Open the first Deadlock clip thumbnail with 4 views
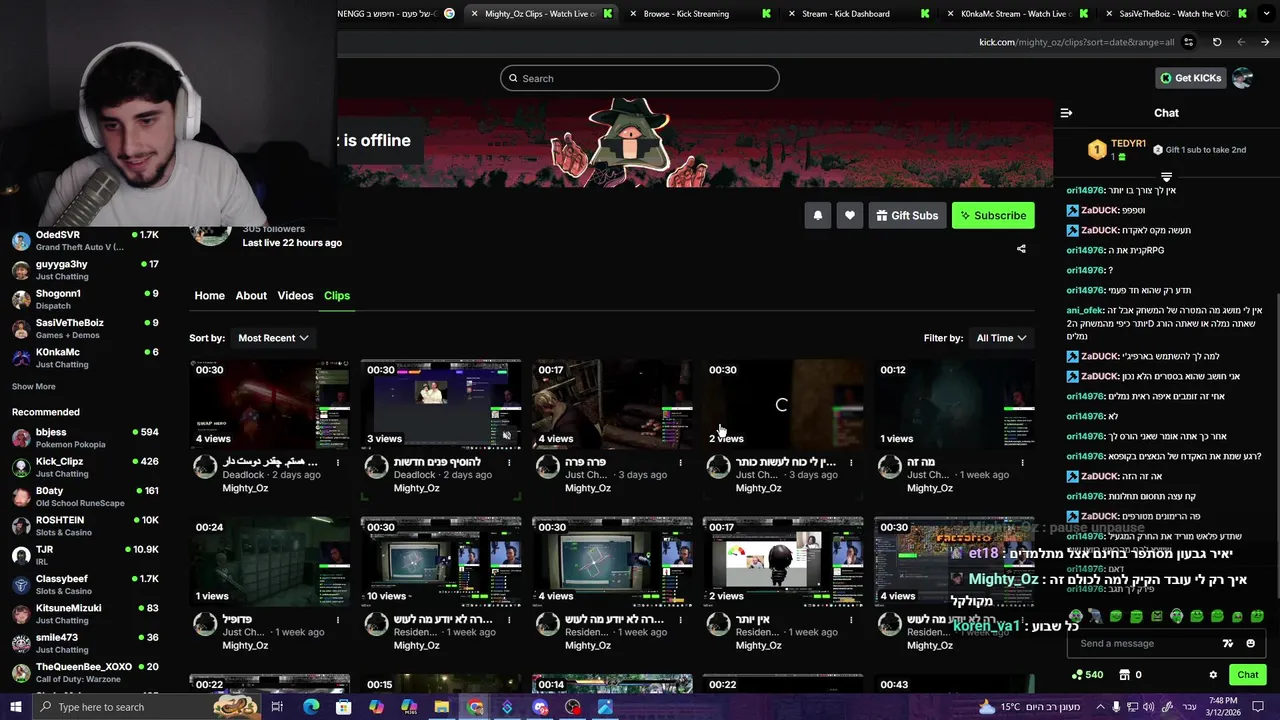The width and height of the screenshot is (1280, 720). pyautogui.click(x=270, y=404)
